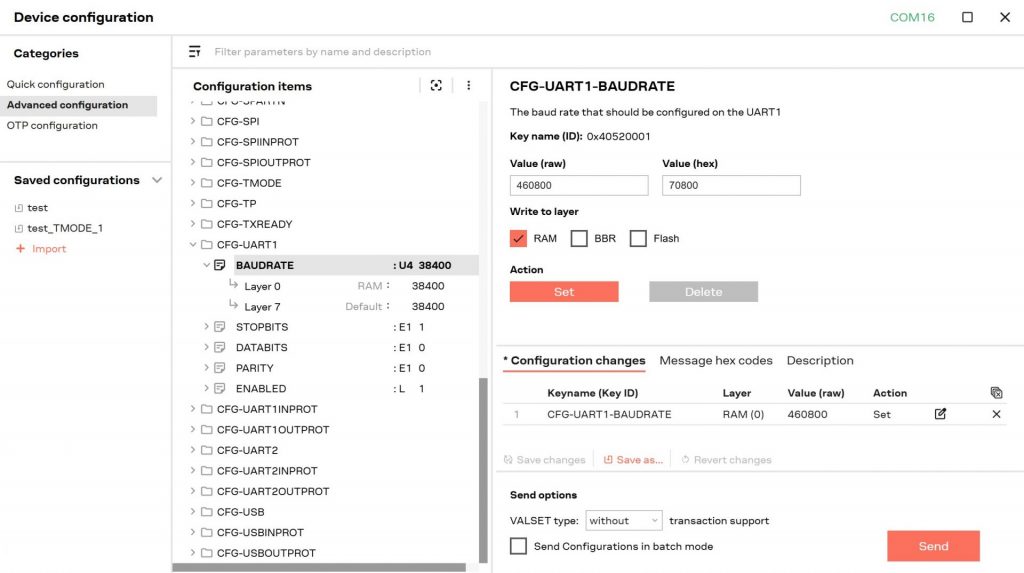Click the plus icon to Import a configuration

click(x=19, y=249)
